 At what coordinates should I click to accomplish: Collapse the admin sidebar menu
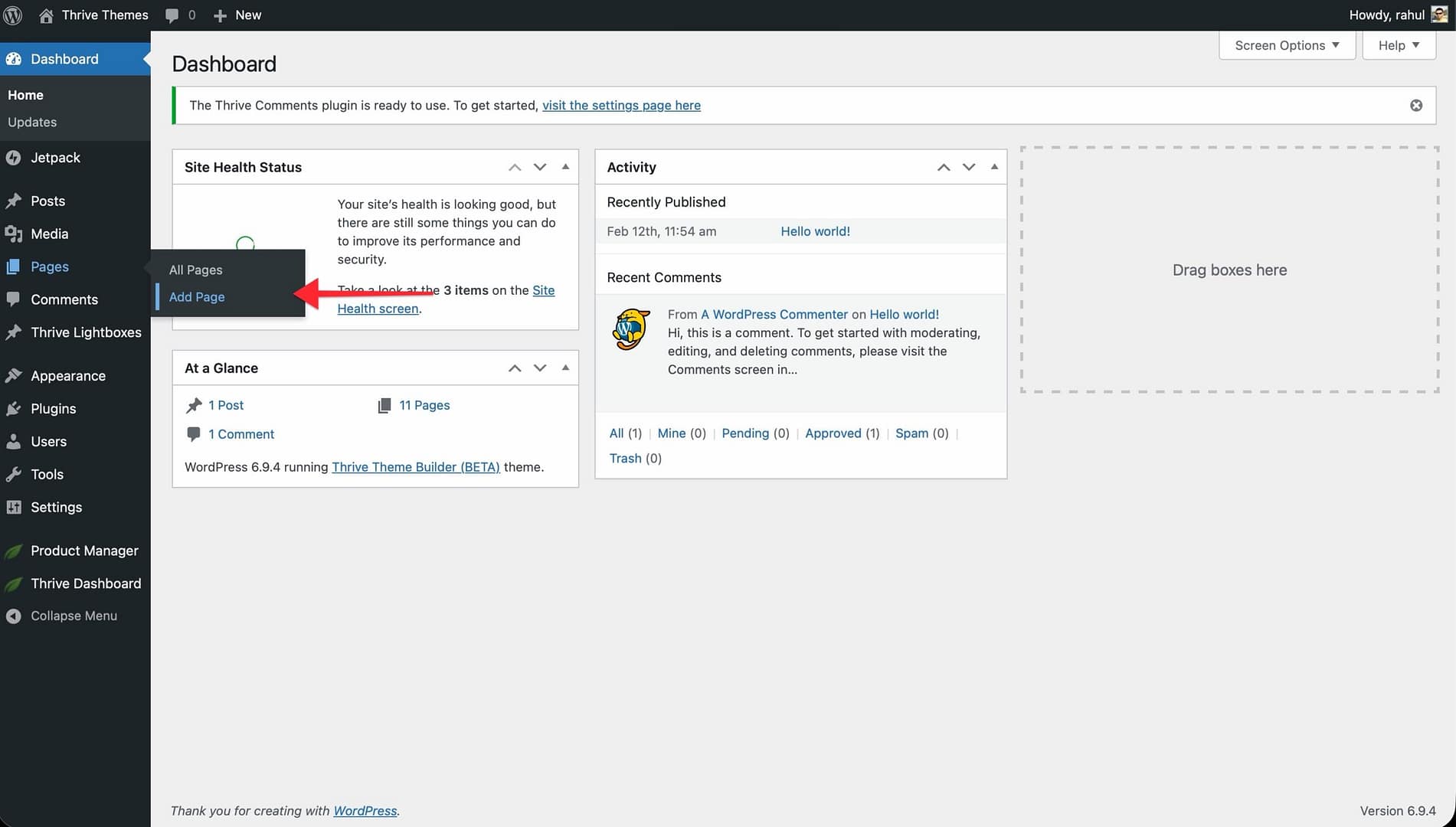pos(74,616)
